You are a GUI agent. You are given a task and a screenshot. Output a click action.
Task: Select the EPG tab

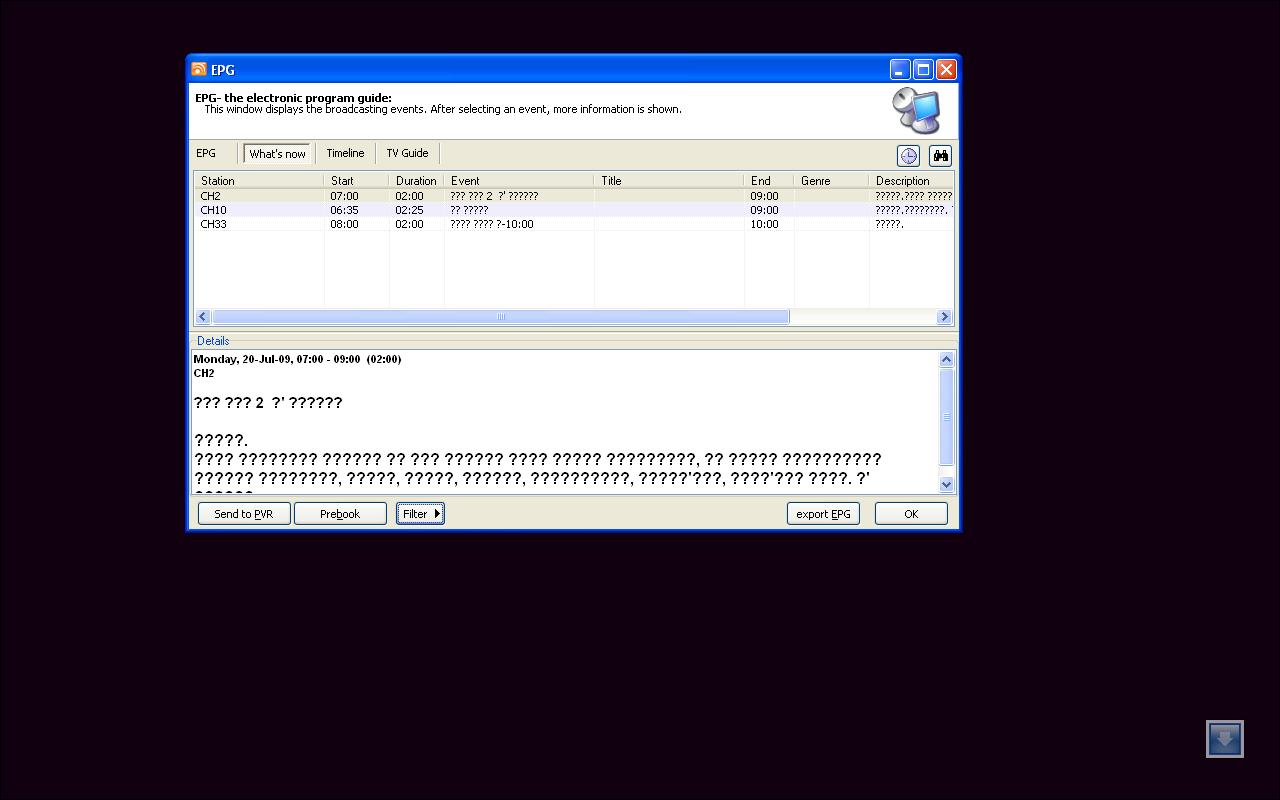coord(206,153)
